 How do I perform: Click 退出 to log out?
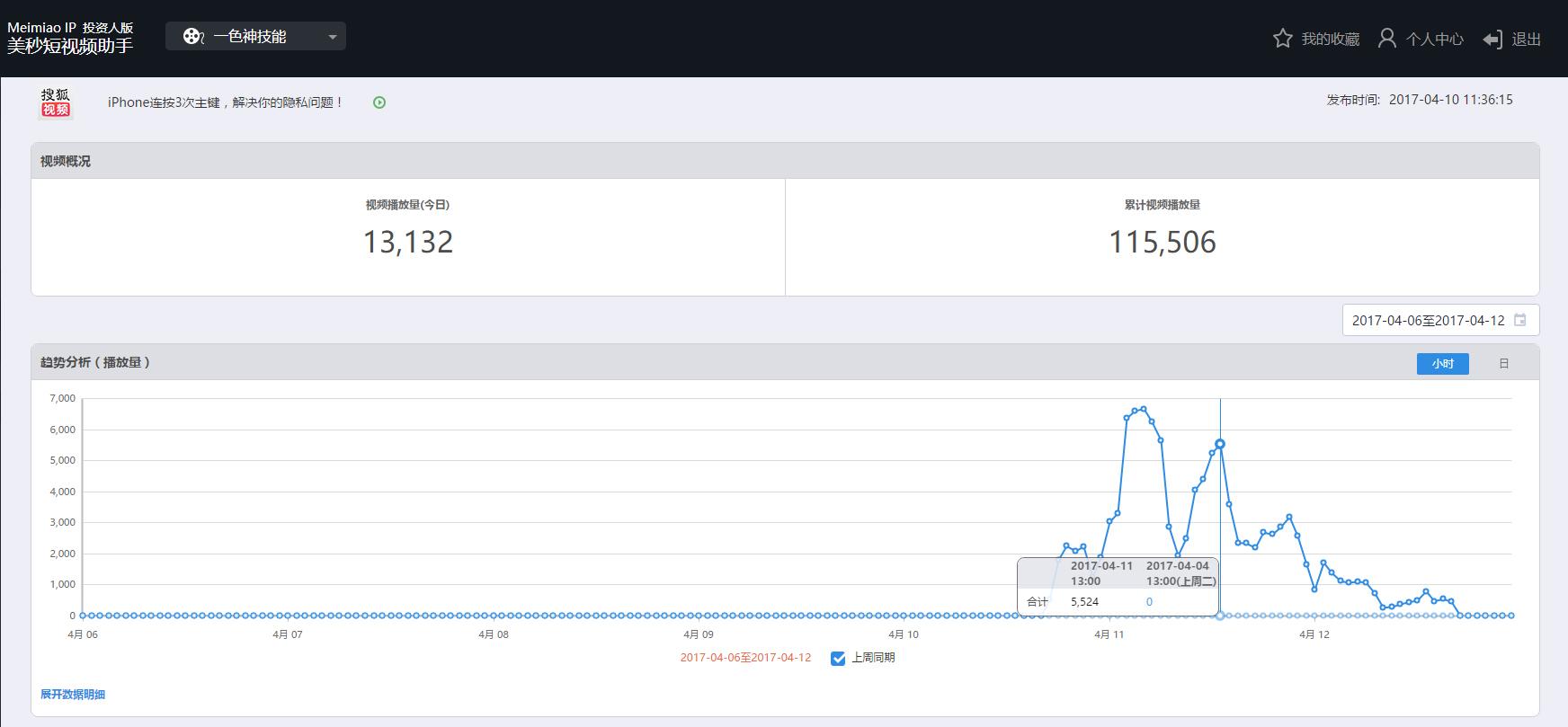(1527, 39)
